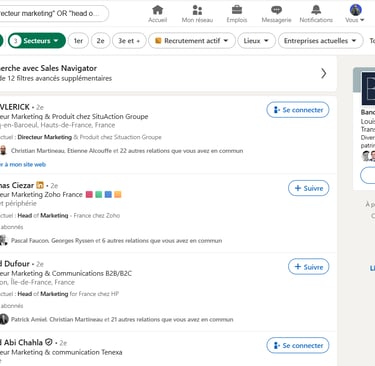Toggle the 3e et + filter

click(129, 41)
